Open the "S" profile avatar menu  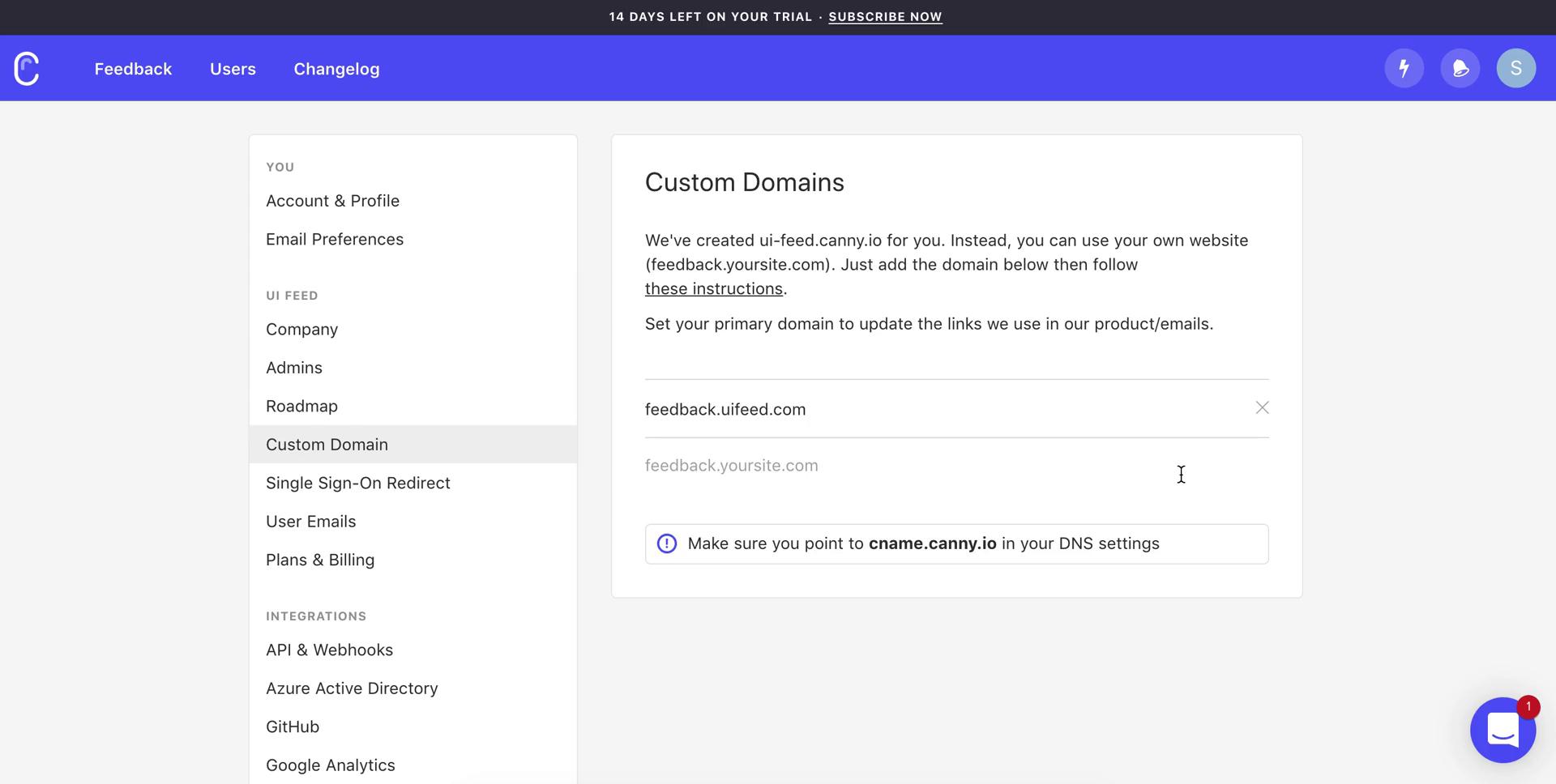point(1516,68)
